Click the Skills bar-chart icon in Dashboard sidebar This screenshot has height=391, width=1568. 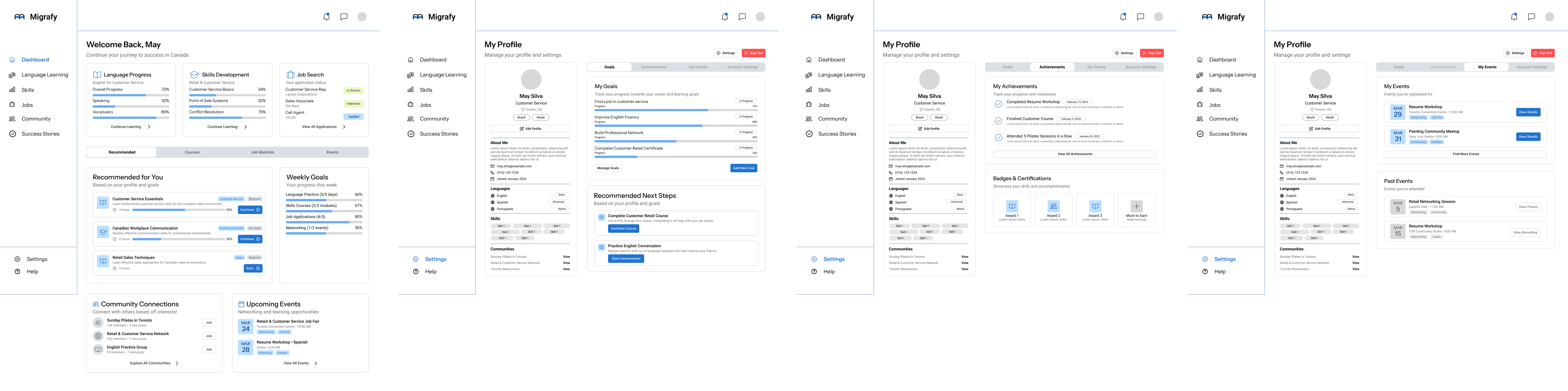tap(12, 90)
